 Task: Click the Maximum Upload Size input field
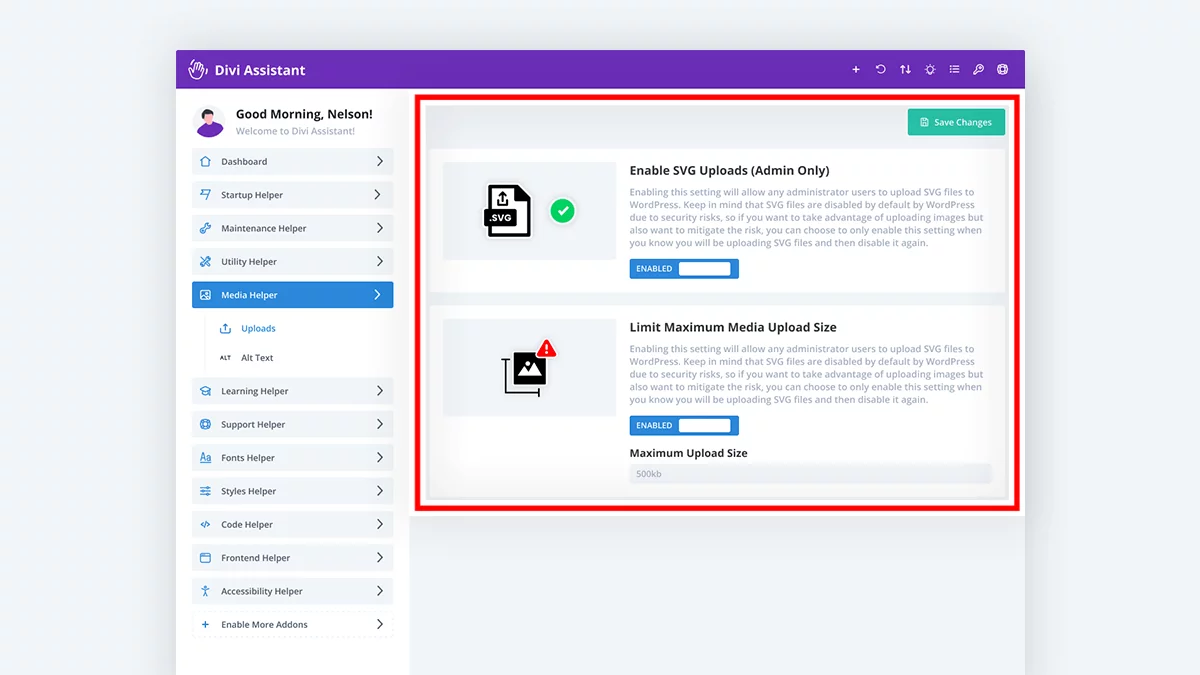[x=810, y=474]
